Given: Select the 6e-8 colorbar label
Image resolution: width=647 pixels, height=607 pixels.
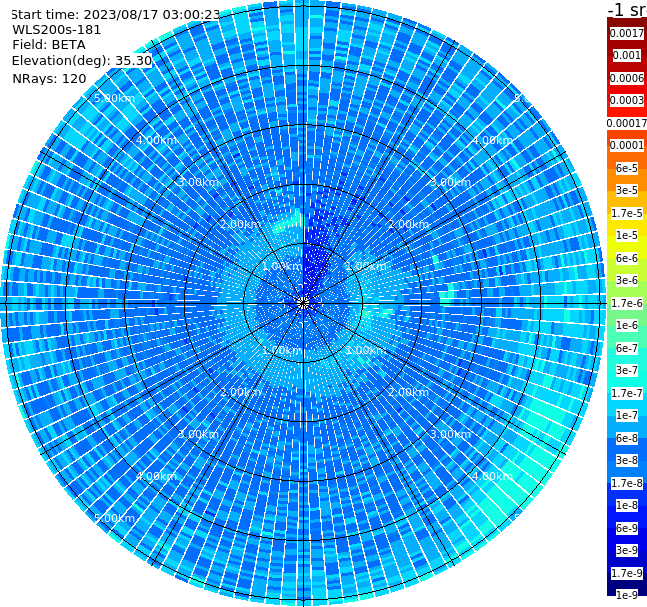Looking at the screenshot, I should (627, 438).
